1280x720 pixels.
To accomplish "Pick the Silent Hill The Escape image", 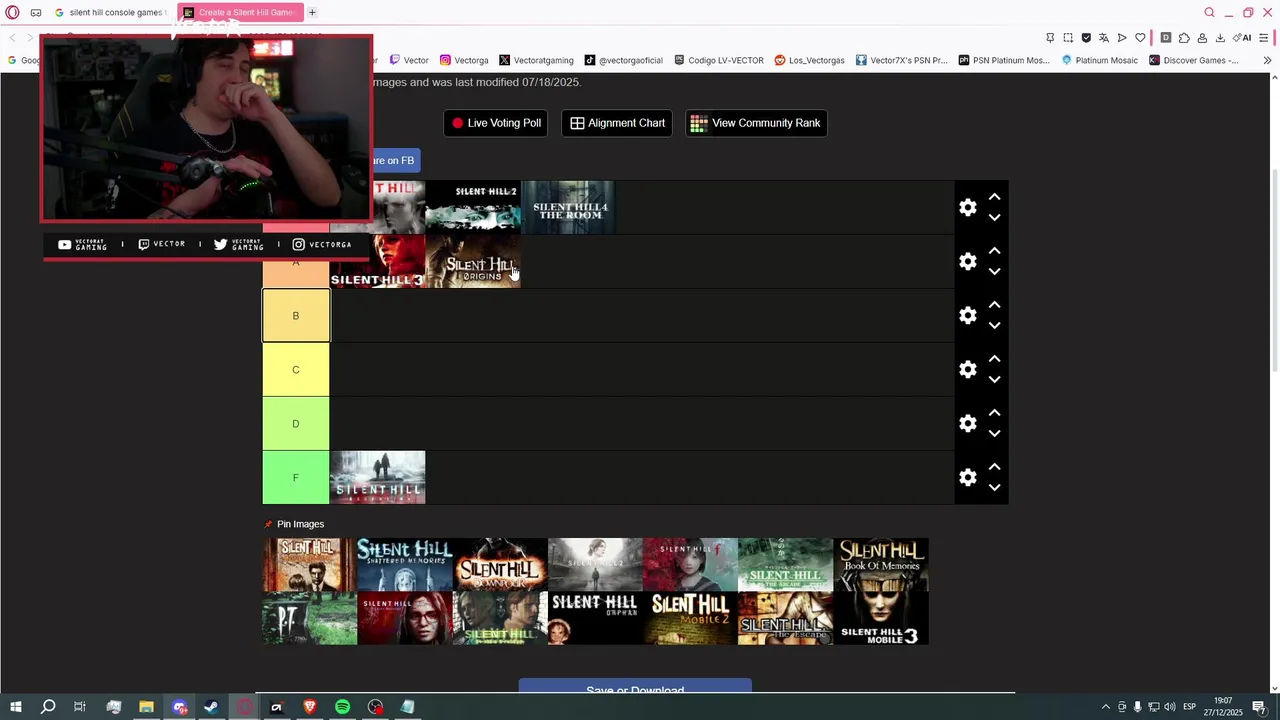I will (786, 618).
